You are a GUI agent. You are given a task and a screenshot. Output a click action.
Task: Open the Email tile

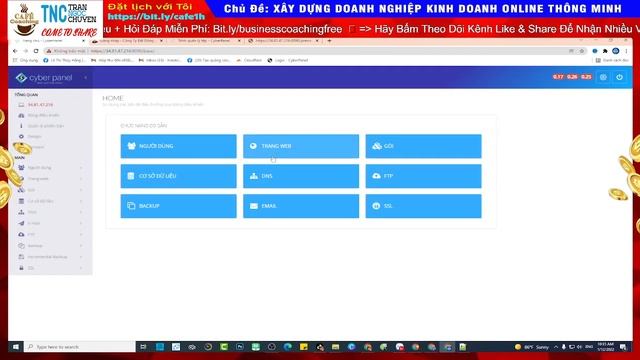(301, 206)
